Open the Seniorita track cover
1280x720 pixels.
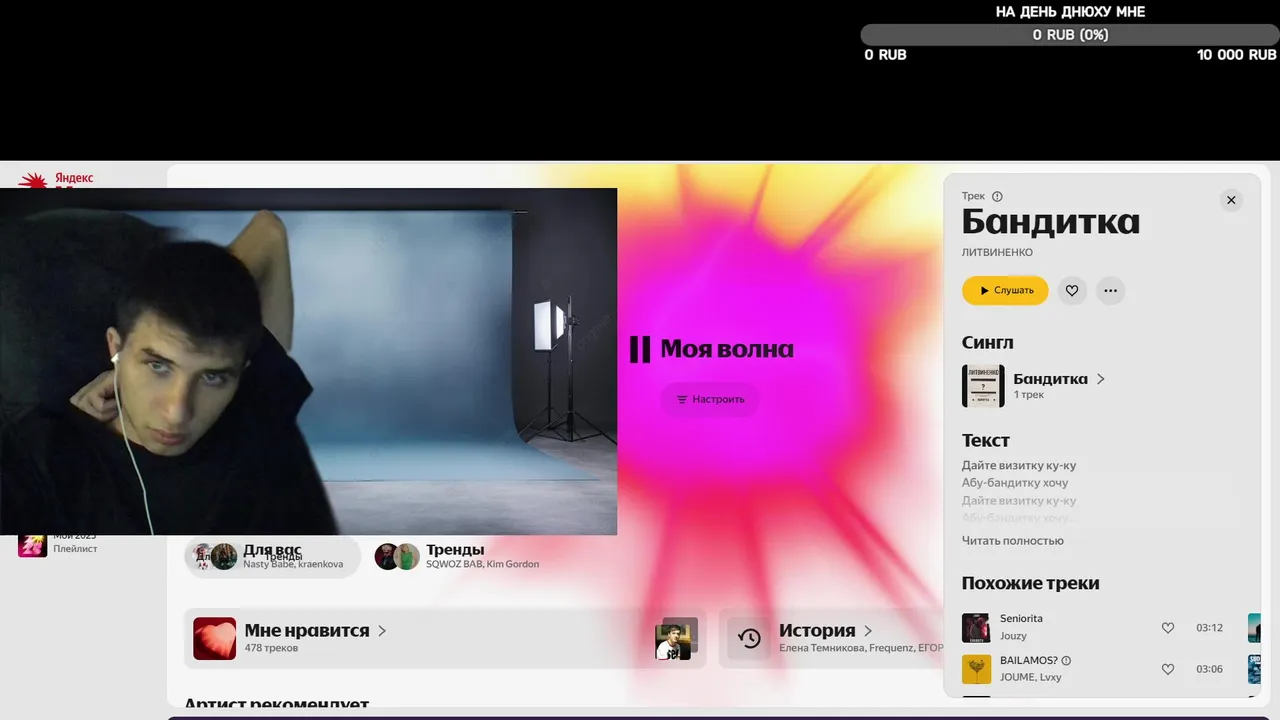tap(976, 628)
